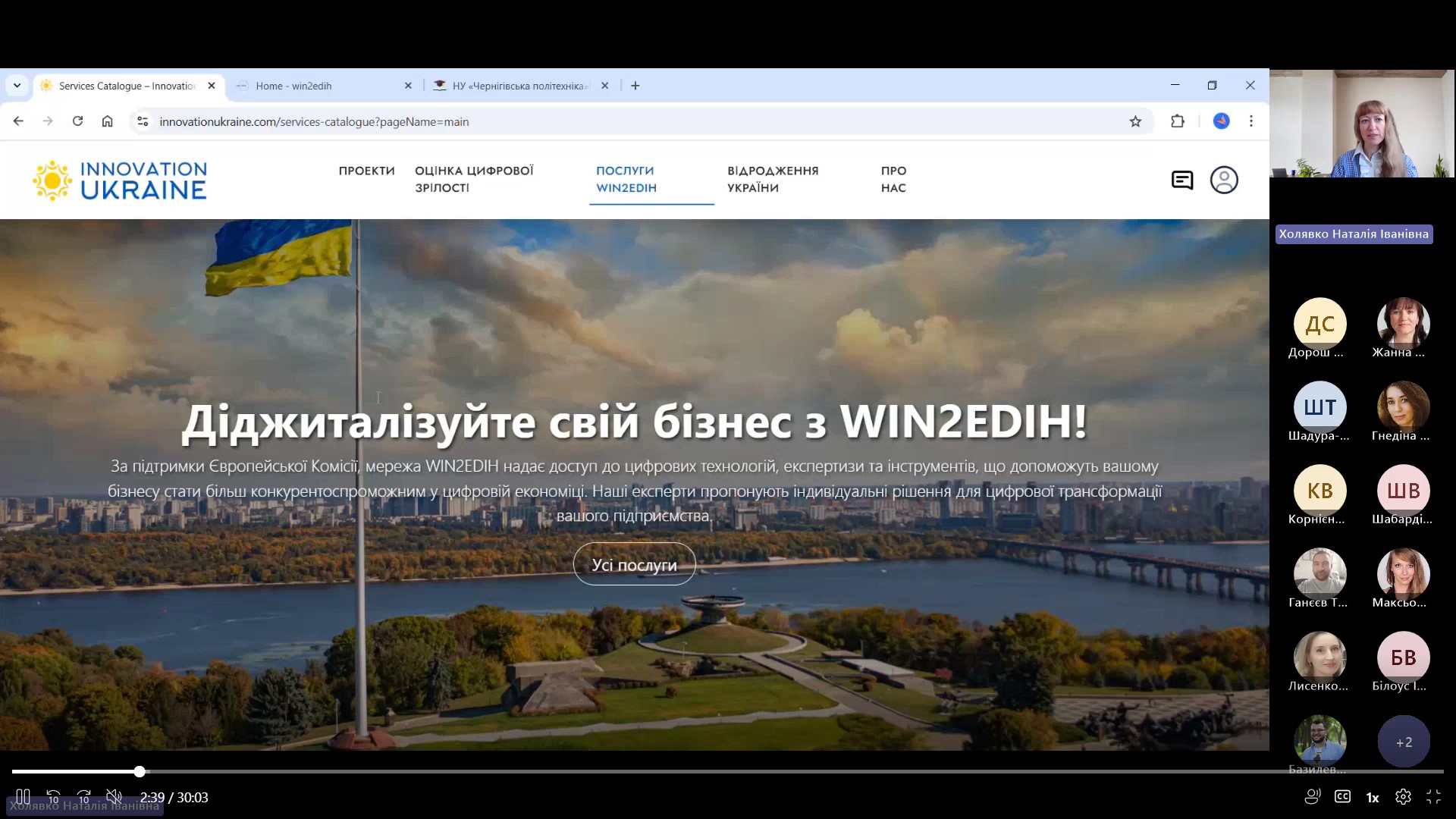This screenshot has height=819, width=1456.
Task: View site information icon in address bar
Action: click(143, 121)
